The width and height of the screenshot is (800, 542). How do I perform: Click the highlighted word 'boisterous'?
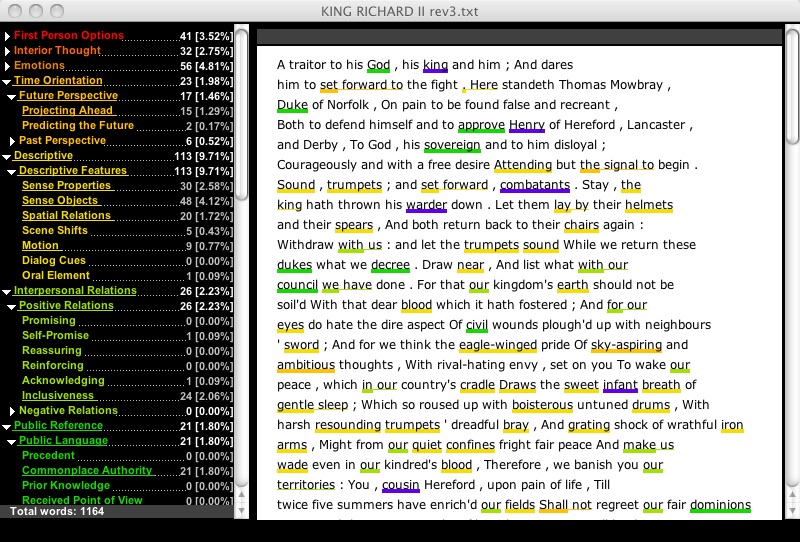point(542,405)
